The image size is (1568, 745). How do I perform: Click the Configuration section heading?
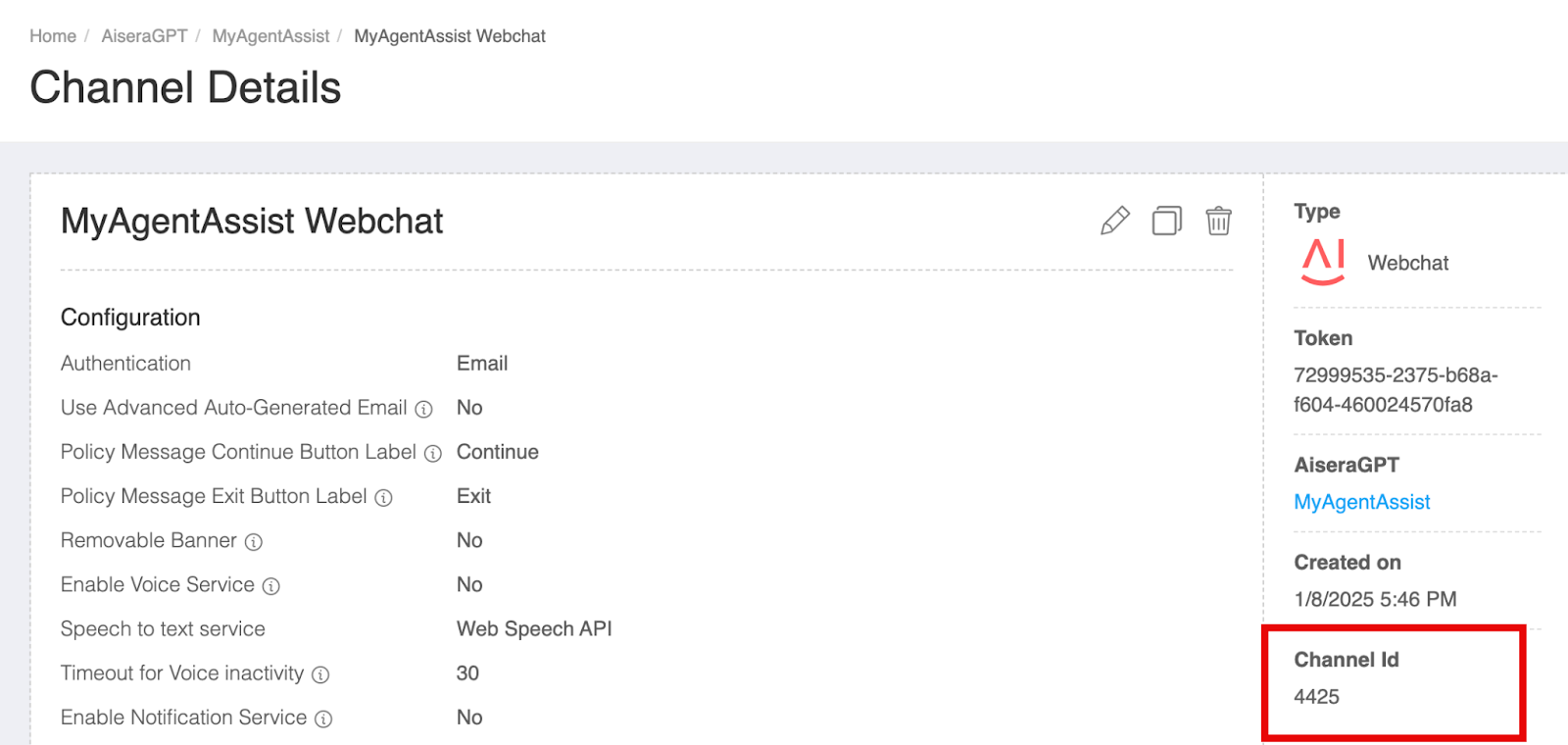tap(130, 318)
